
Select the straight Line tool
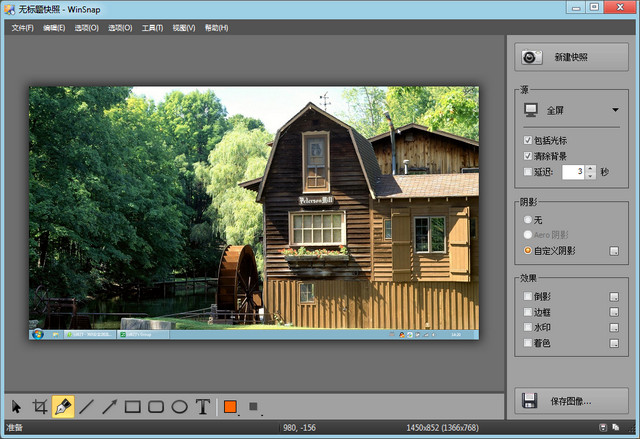tap(86, 407)
